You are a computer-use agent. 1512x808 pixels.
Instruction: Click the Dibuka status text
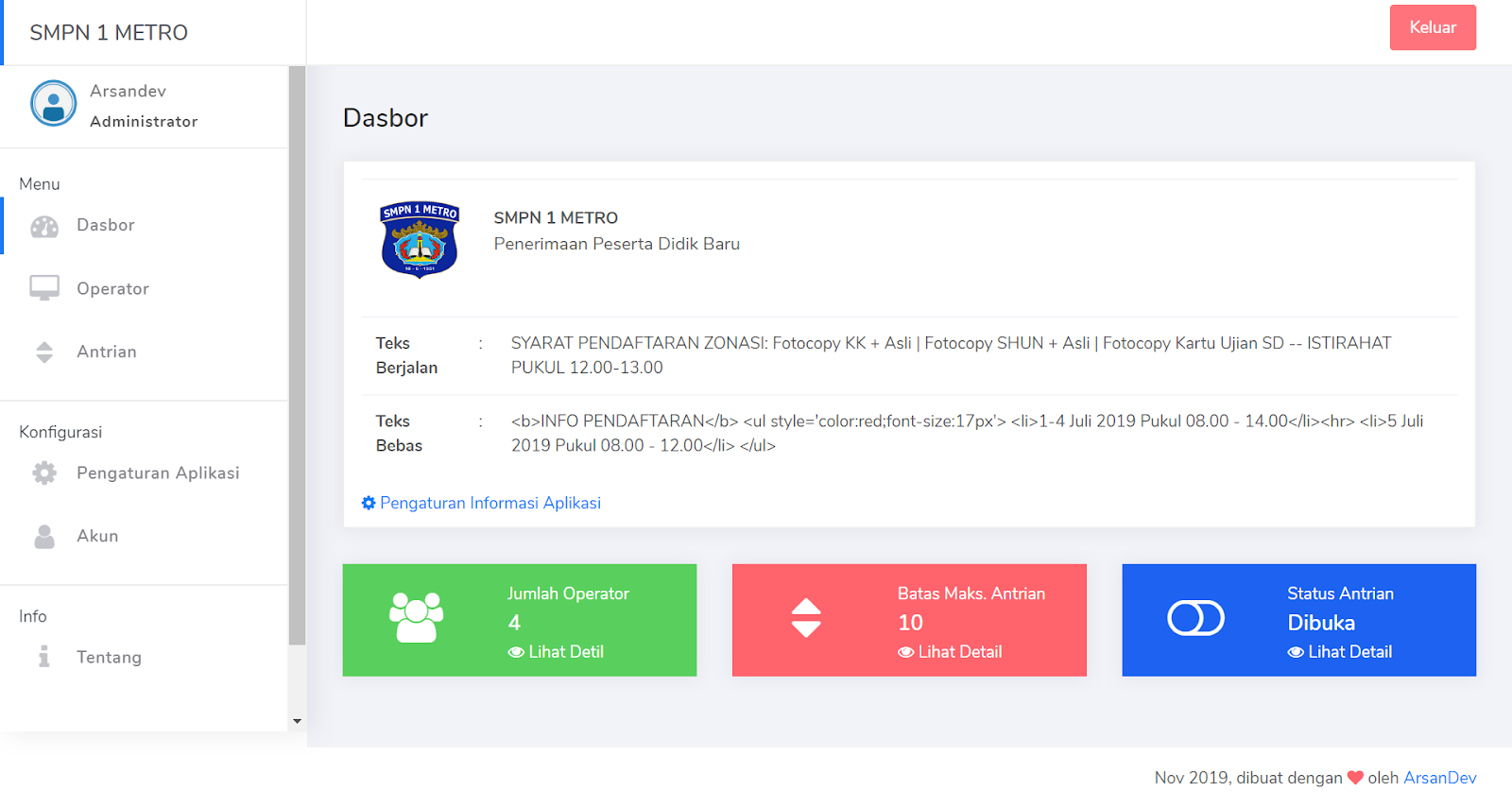[x=1321, y=623]
